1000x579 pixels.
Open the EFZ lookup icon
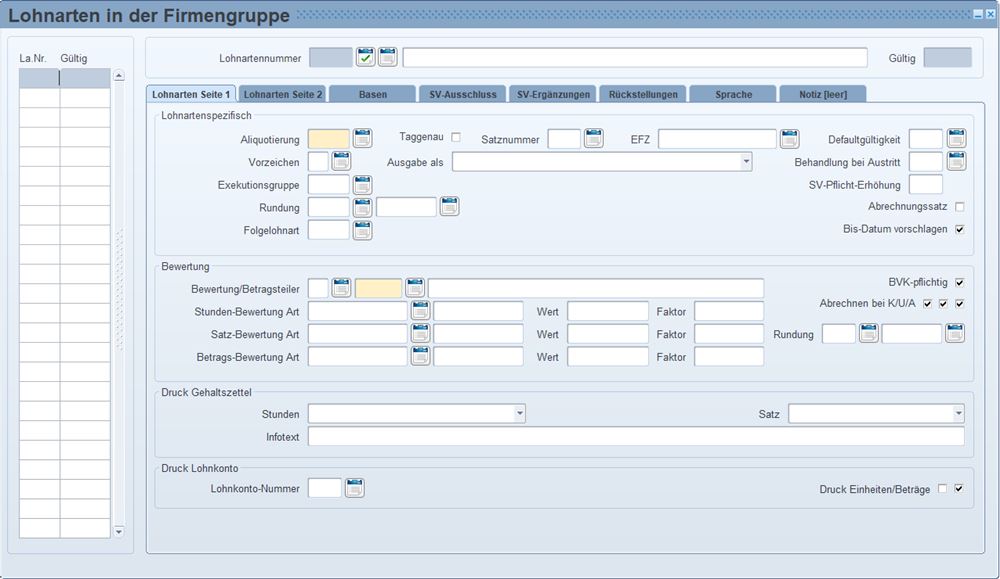pyautogui.click(x=790, y=138)
